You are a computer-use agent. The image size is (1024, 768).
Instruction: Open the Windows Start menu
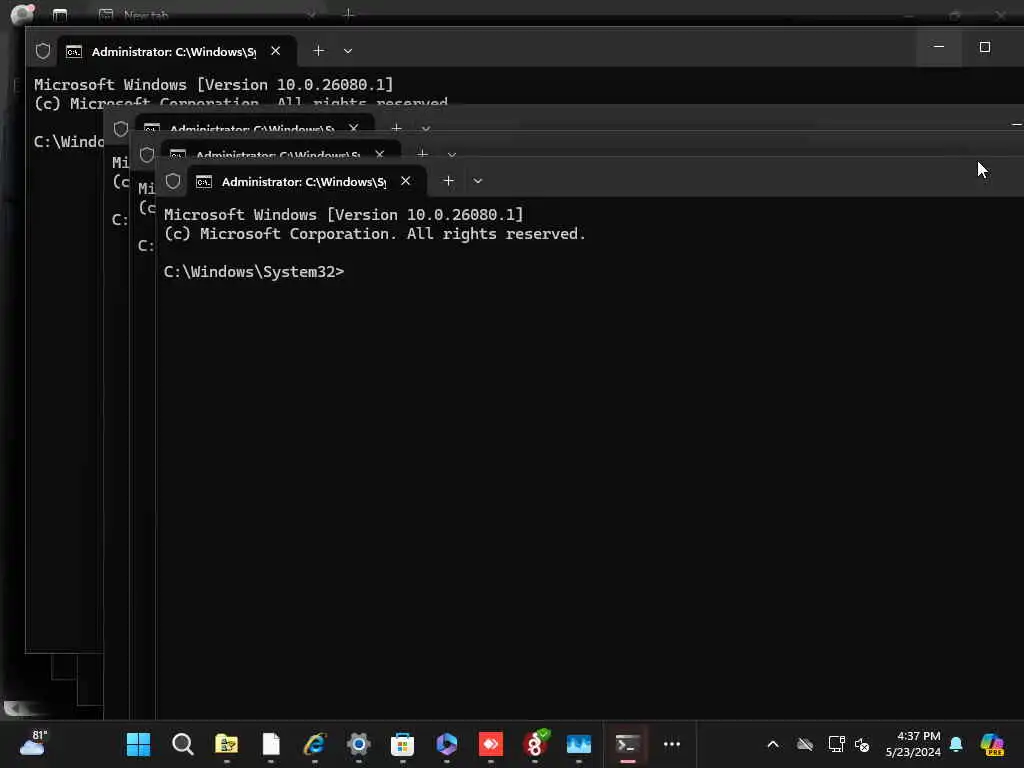coord(138,744)
